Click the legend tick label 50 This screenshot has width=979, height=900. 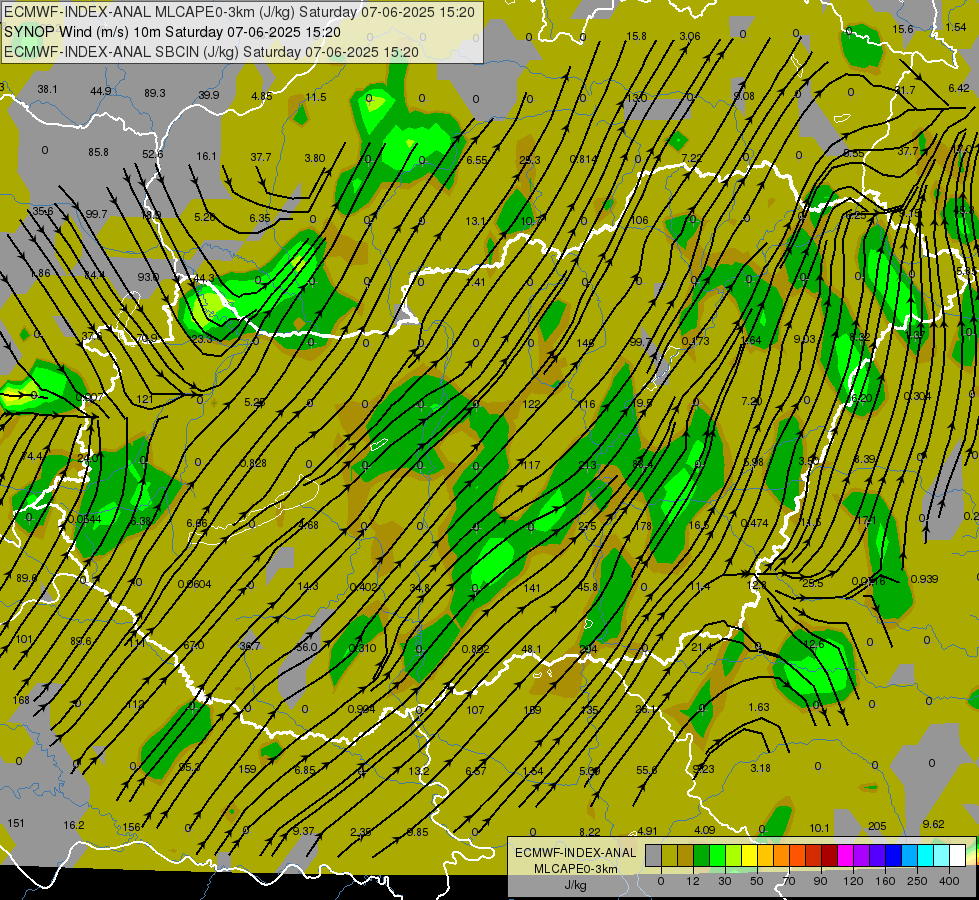757,881
